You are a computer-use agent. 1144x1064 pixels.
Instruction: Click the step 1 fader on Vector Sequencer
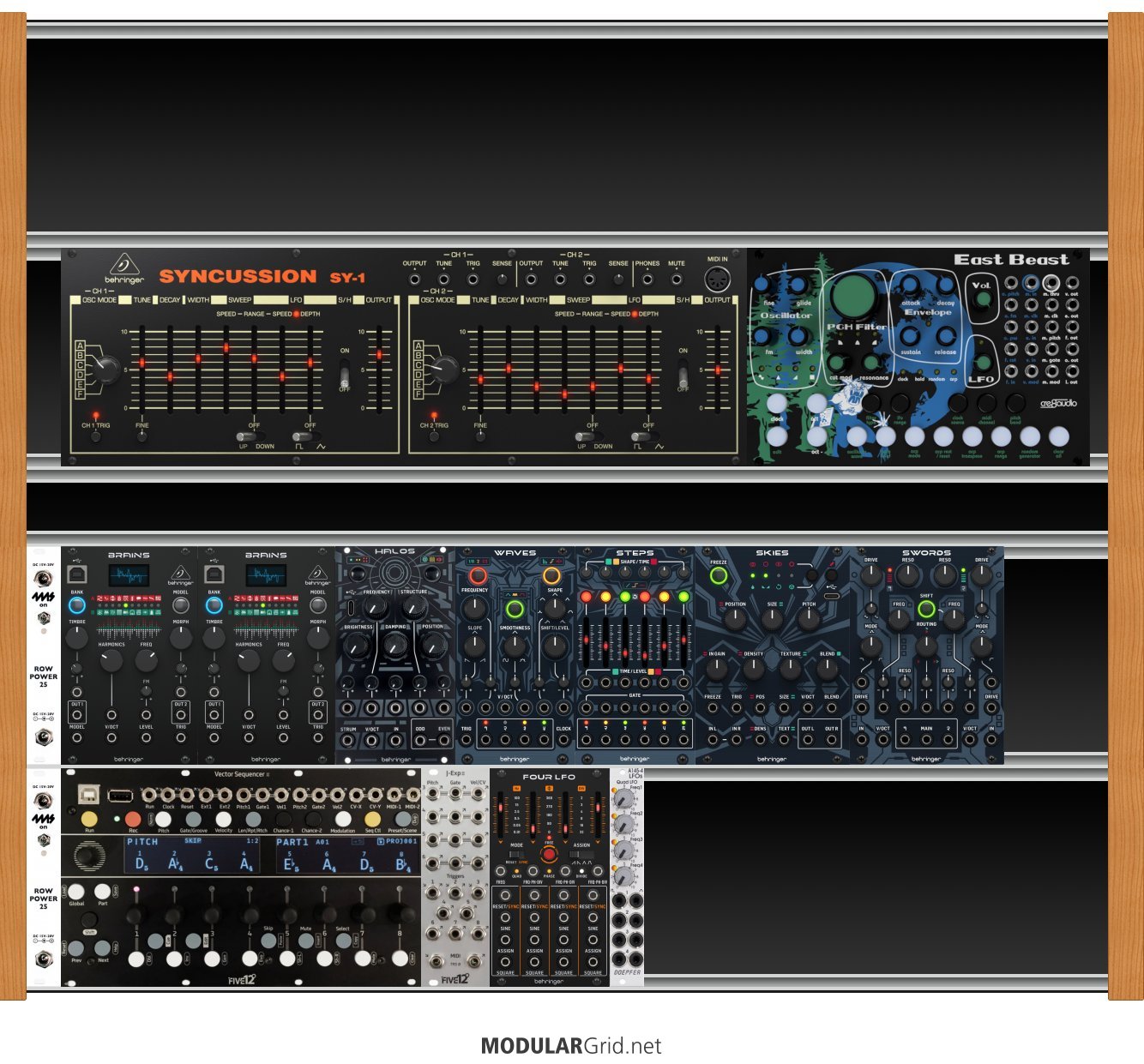(x=135, y=914)
